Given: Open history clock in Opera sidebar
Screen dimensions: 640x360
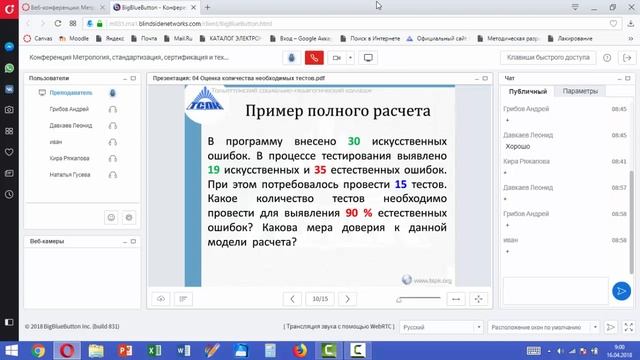Looking at the screenshot, I should [x=9, y=195].
